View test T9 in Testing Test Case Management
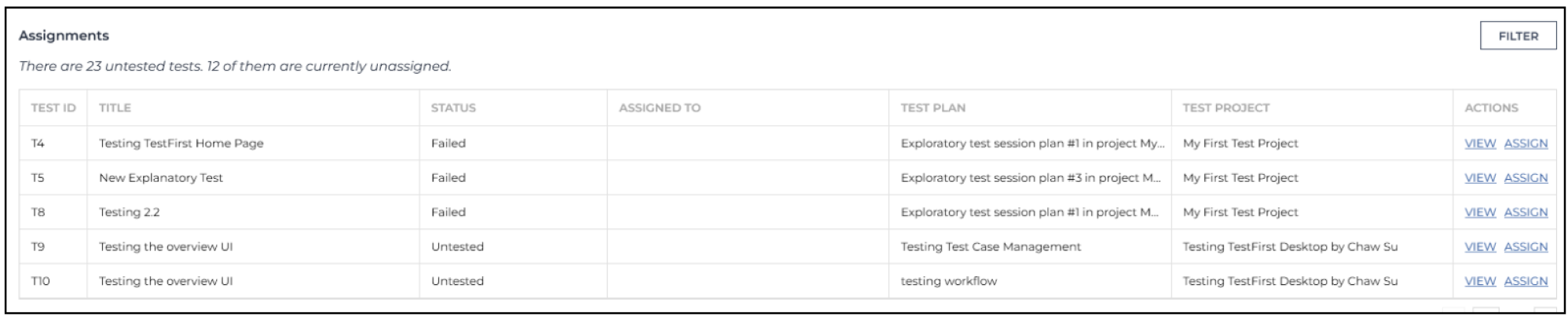This screenshot has width=1568, height=317. 1480,247
